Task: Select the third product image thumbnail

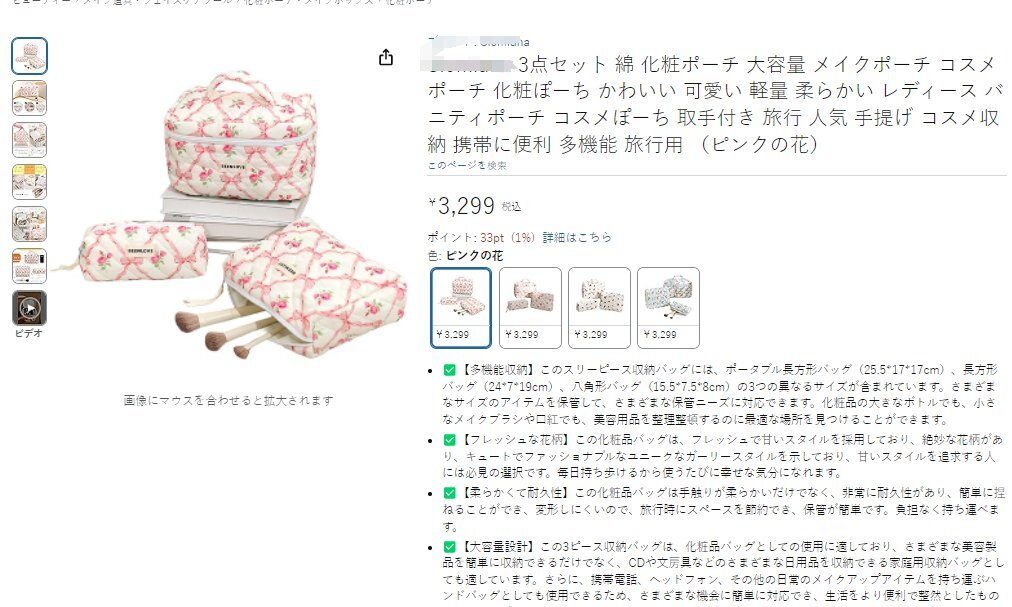Action: [29, 140]
